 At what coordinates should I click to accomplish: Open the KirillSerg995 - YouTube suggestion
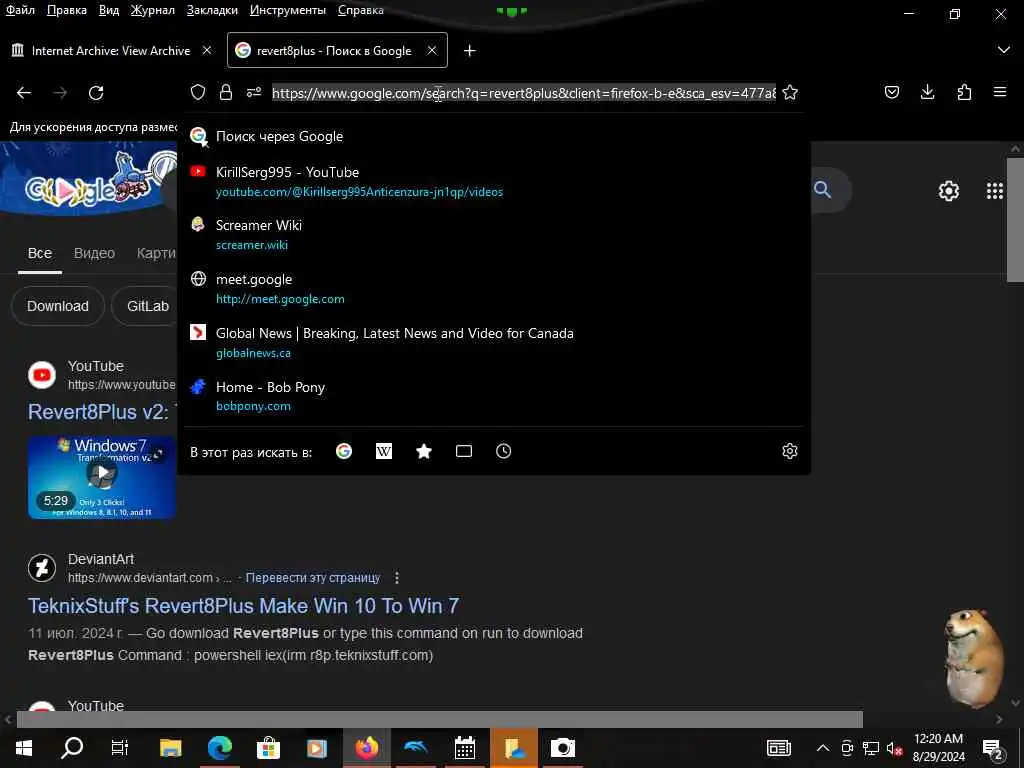pyautogui.click(x=494, y=182)
